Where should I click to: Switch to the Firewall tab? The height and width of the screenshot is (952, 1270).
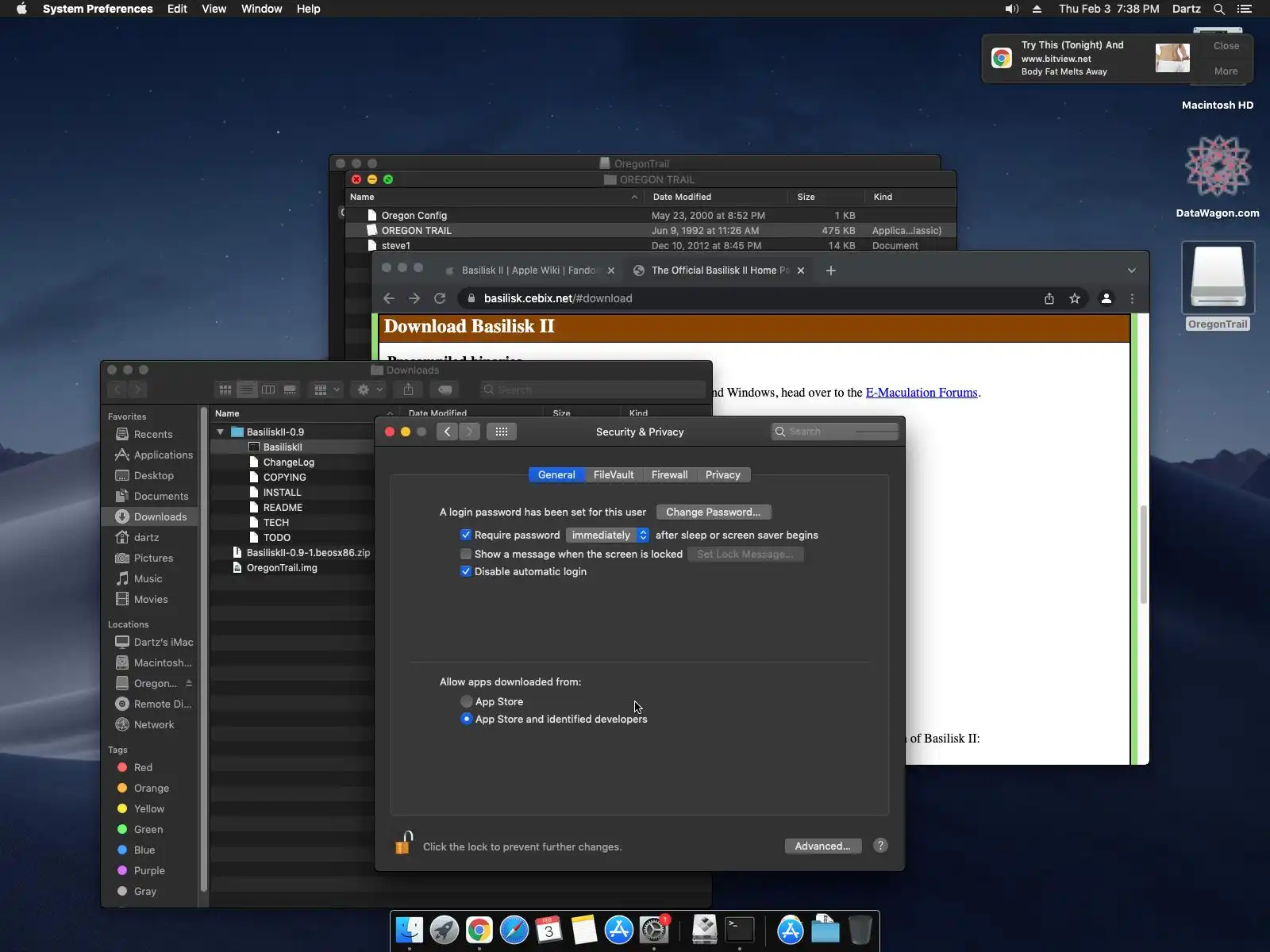tap(669, 475)
